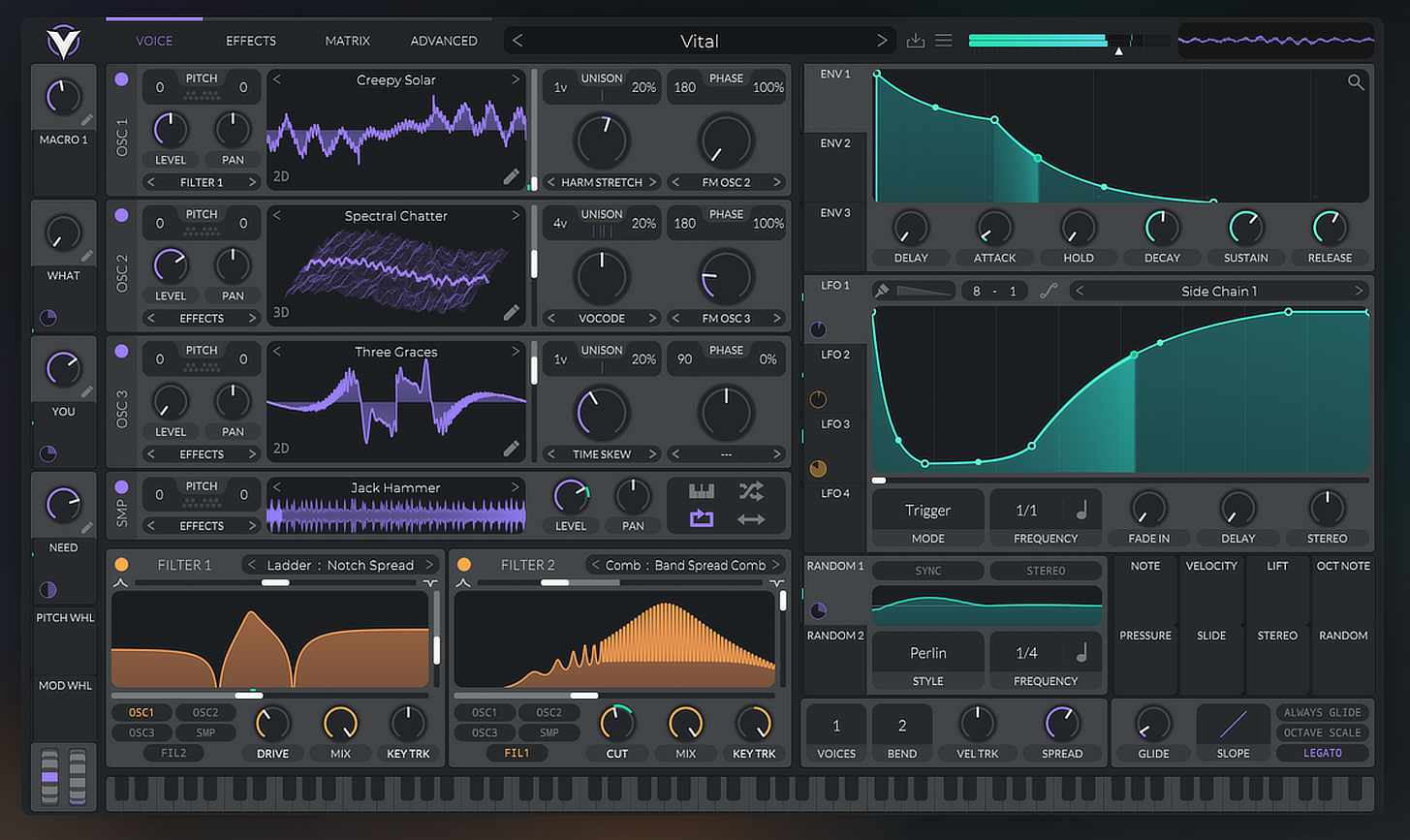The image size is (1410, 840).
Task: Toggle Filter 2 on/off orange dot
Action: 464,564
